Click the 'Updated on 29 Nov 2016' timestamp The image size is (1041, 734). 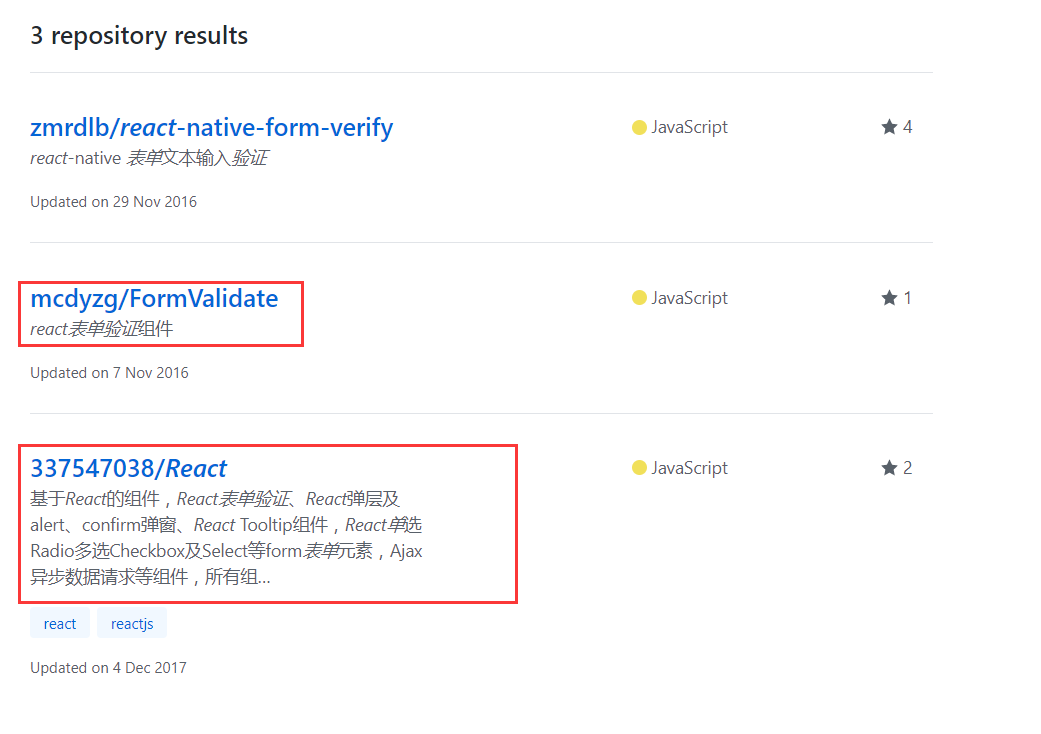tap(113, 202)
